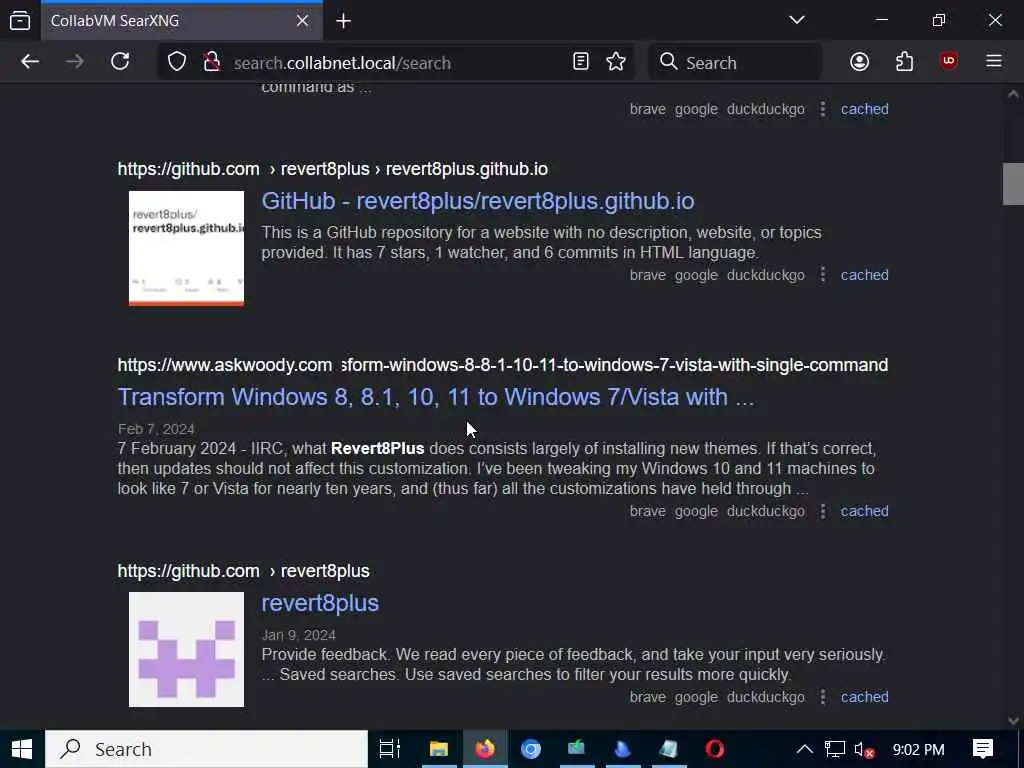This screenshot has height=768, width=1024.
Task: Open network status tray icon
Action: coord(835,749)
